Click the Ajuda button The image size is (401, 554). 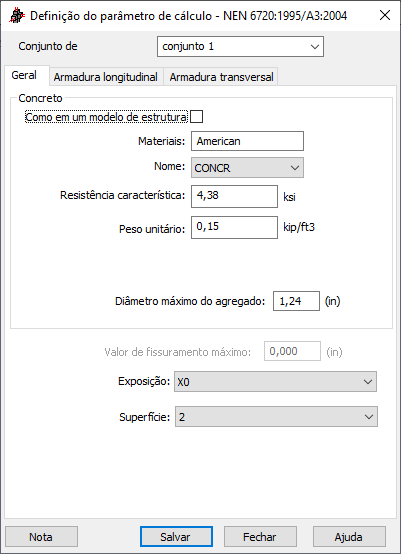click(x=349, y=536)
